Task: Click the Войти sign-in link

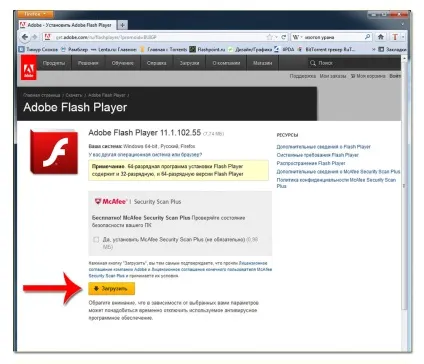Action: 395,76
